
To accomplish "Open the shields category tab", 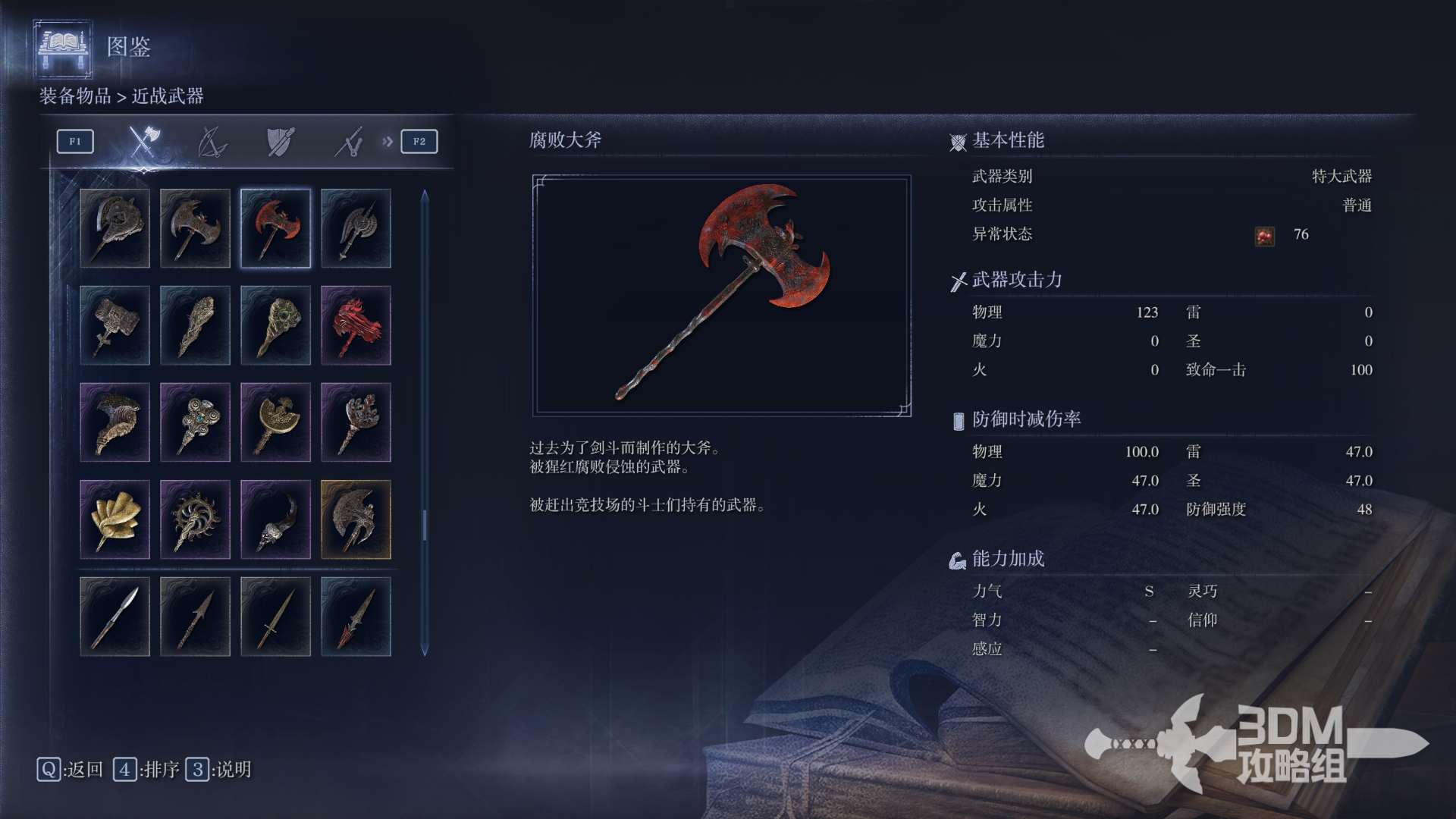I will tap(281, 142).
